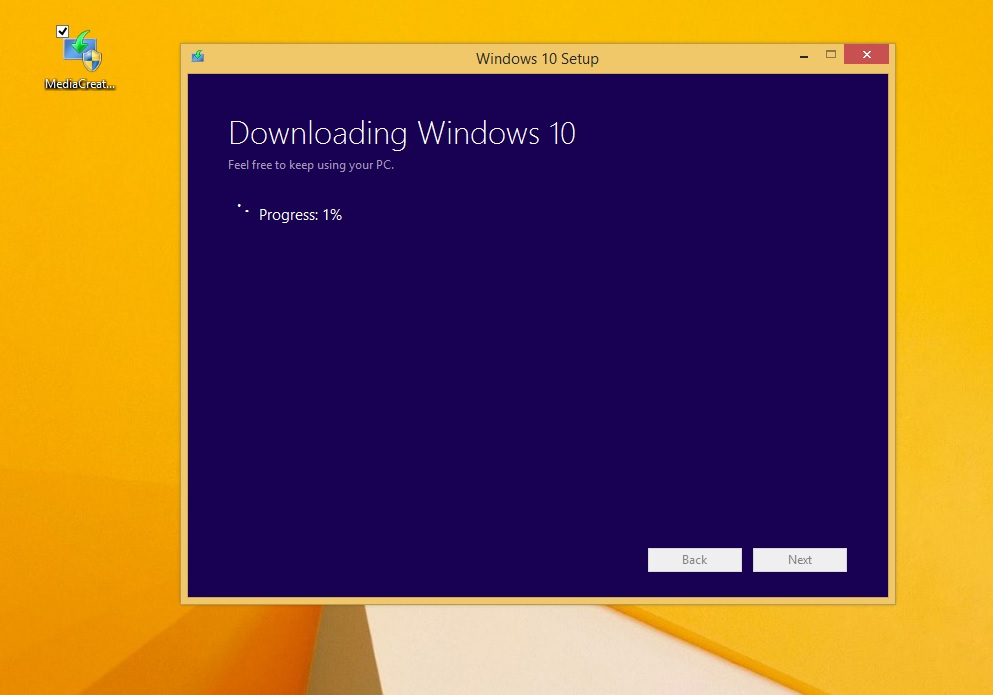Close the Windows 10 Setup window

pos(866,54)
